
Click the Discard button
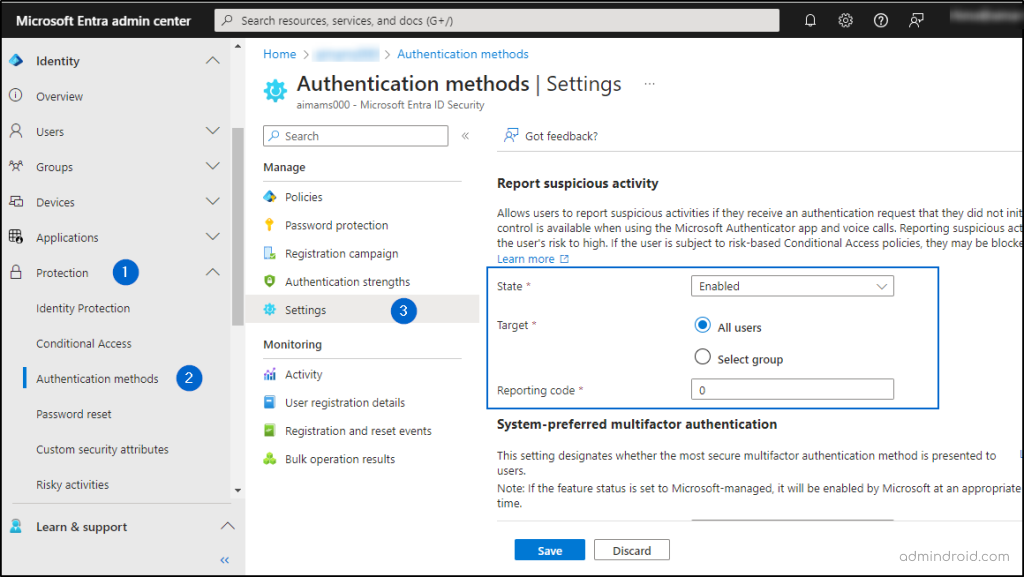point(632,550)
